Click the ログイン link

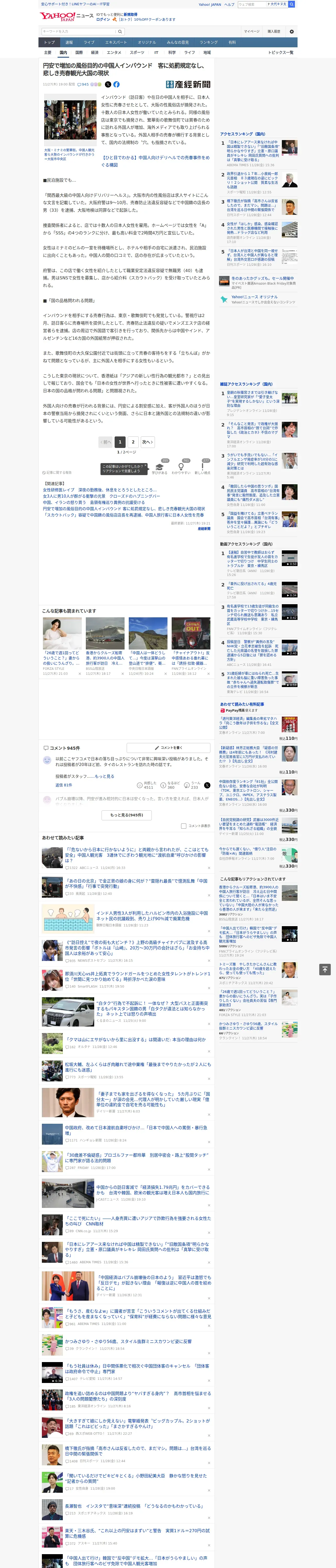click(x=103, y=20)
